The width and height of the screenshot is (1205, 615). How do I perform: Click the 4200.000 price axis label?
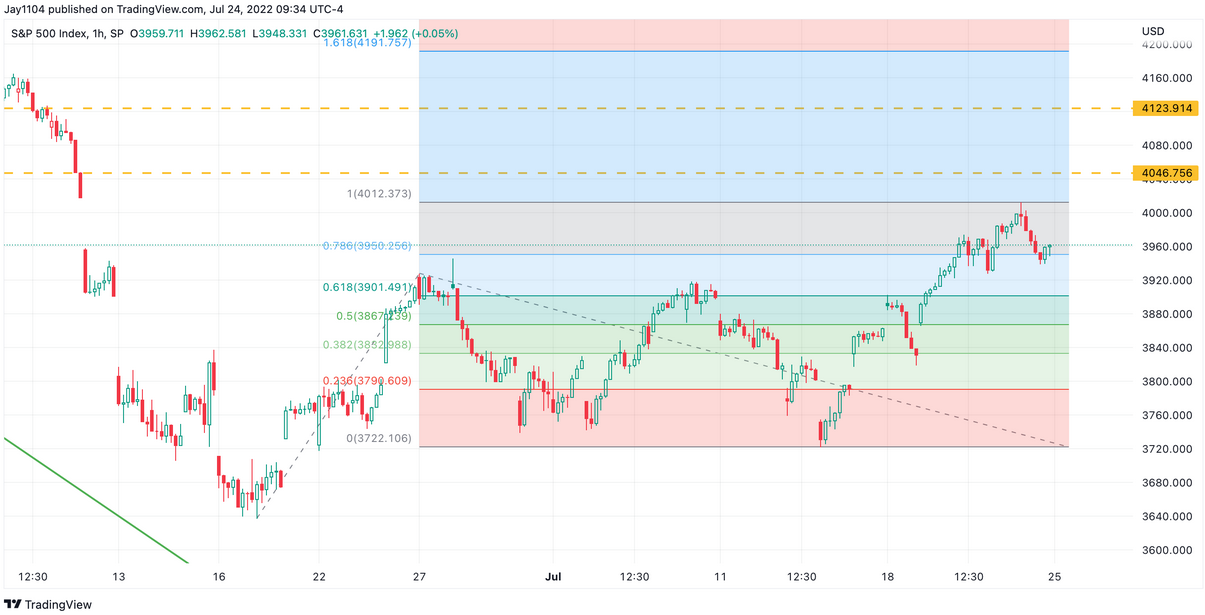1167,45
